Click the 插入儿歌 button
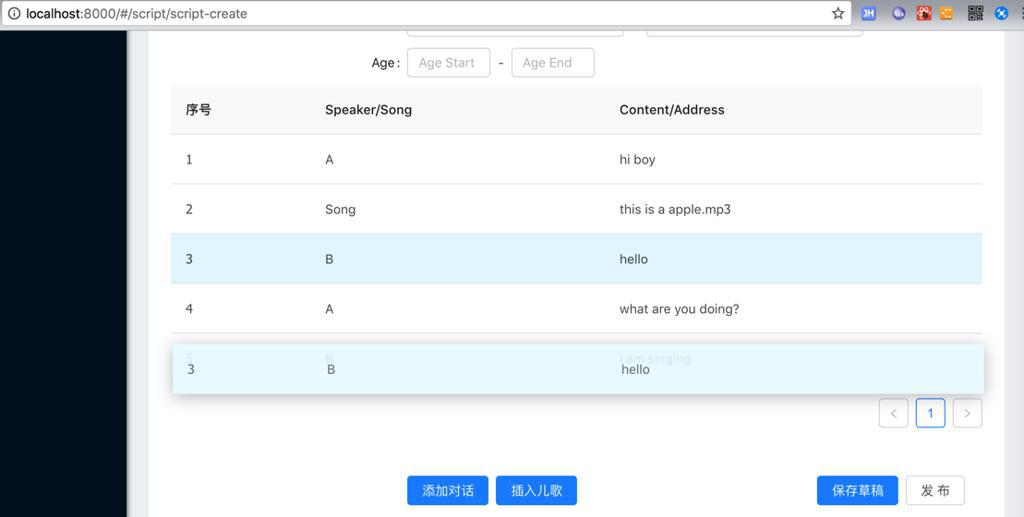The height and width of the screenshot is (517, 1024). (536, 491)
